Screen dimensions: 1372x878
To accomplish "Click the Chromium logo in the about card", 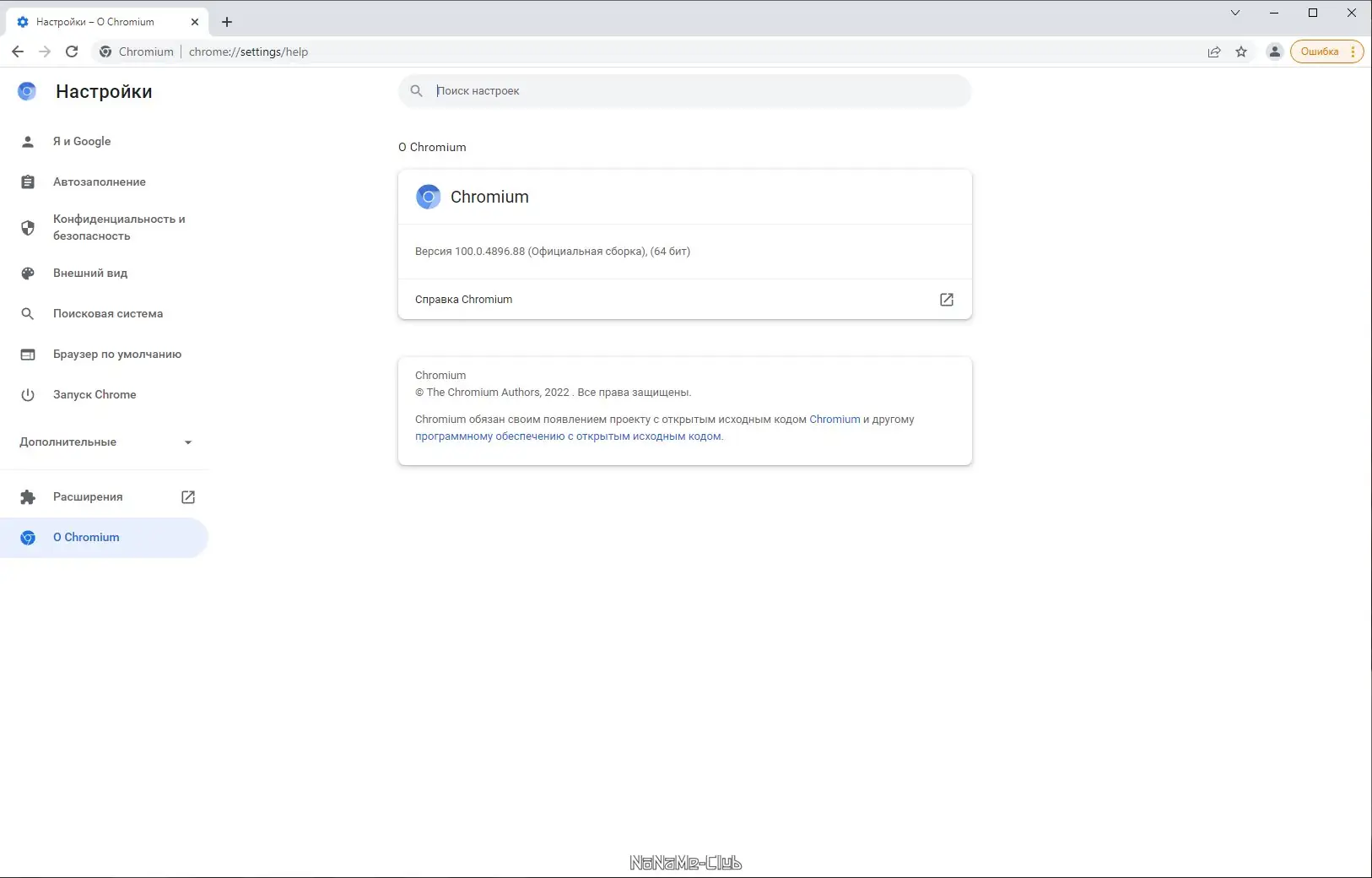I will point(429,197).
